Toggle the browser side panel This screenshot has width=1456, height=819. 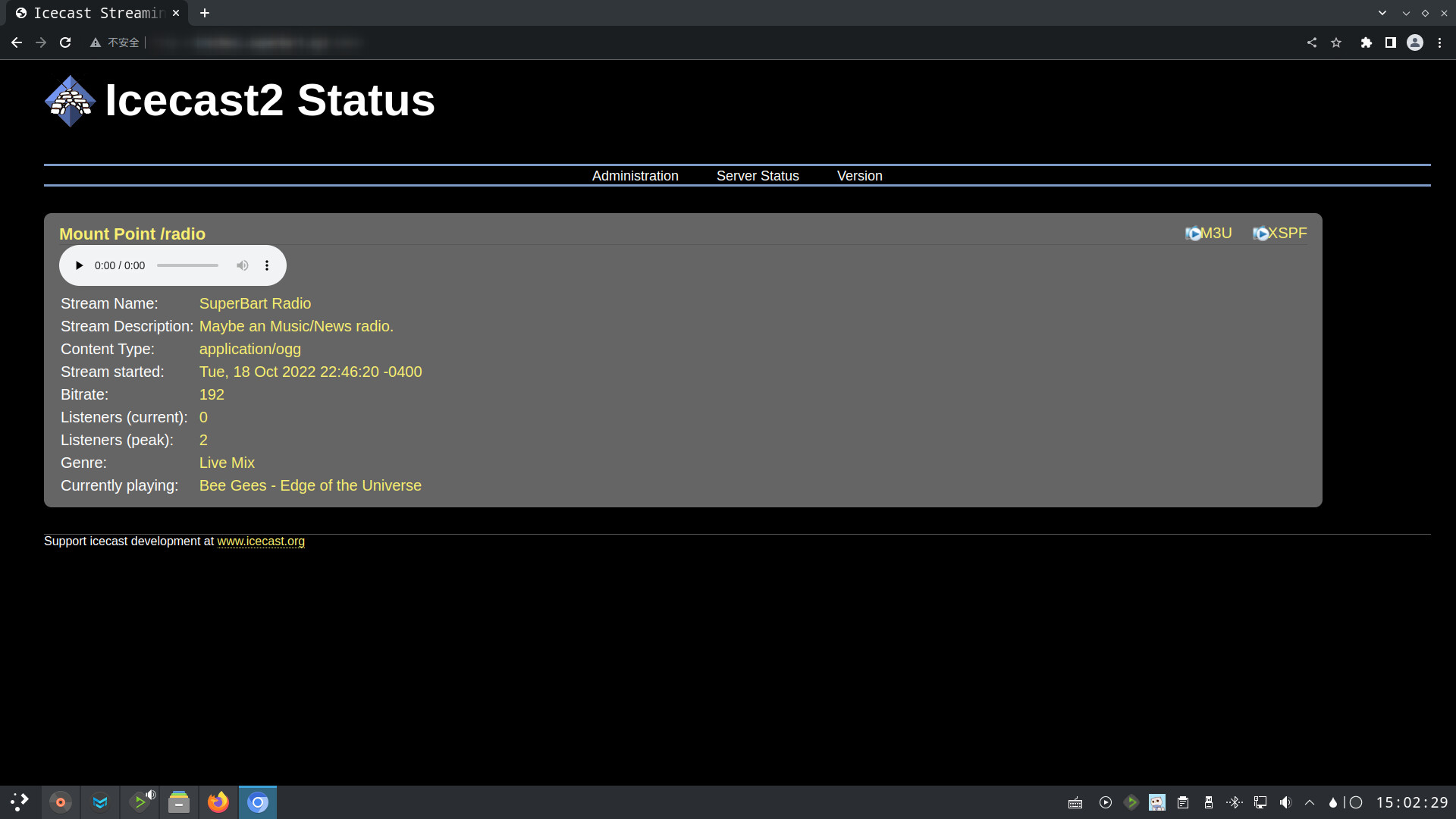[x=1390, y=42]
